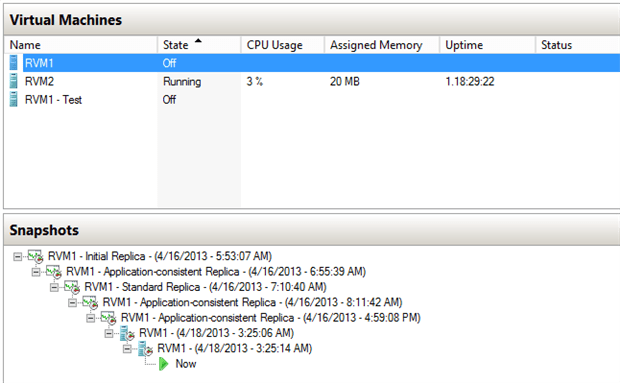Viewport: 620px width, 383px height.
Task: Collapse the RVM1 Initial Replica tree node
Action: [x=17, y=257]
